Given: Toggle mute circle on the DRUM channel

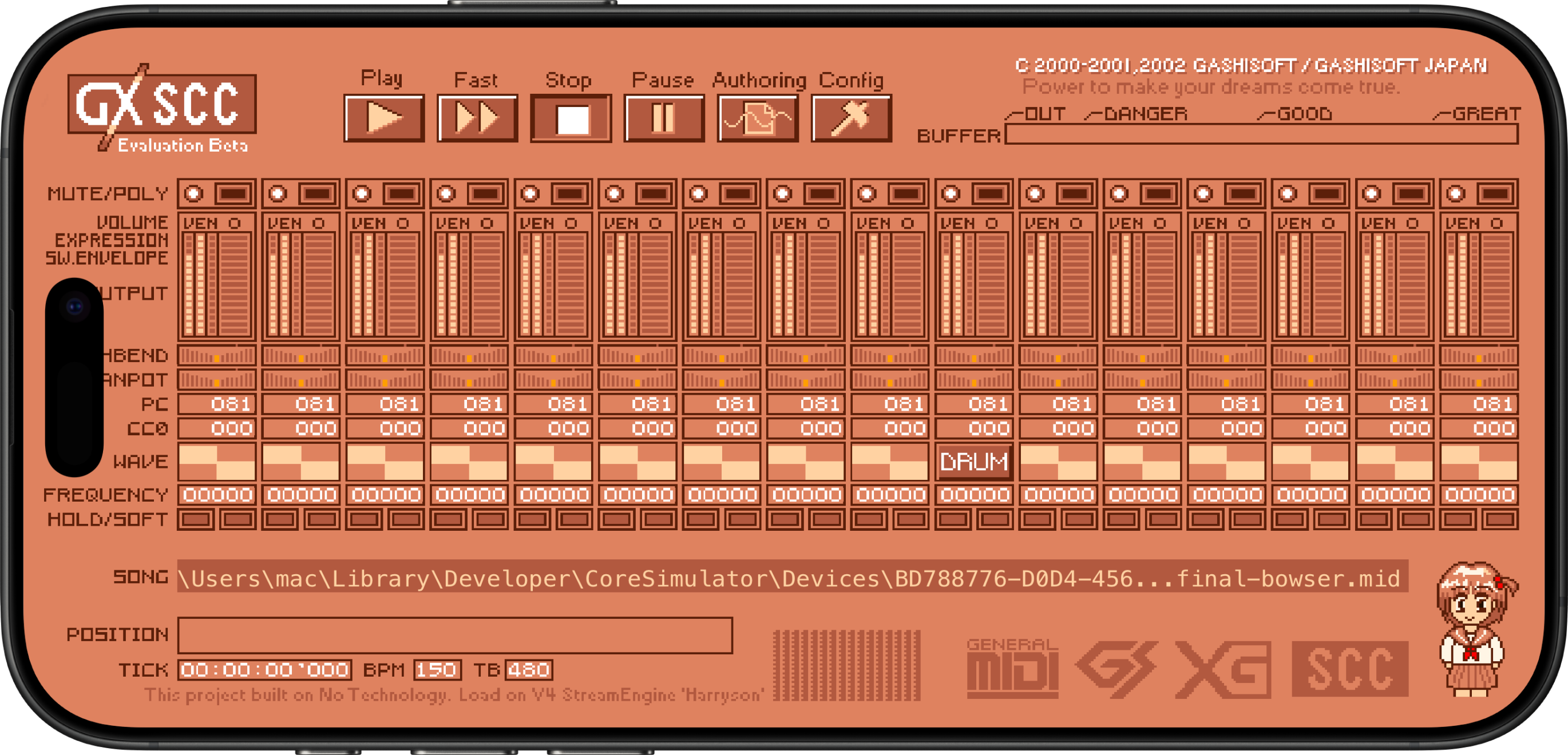Looking at the screenshot, I should pyautogui.click(x=951, y=193).
